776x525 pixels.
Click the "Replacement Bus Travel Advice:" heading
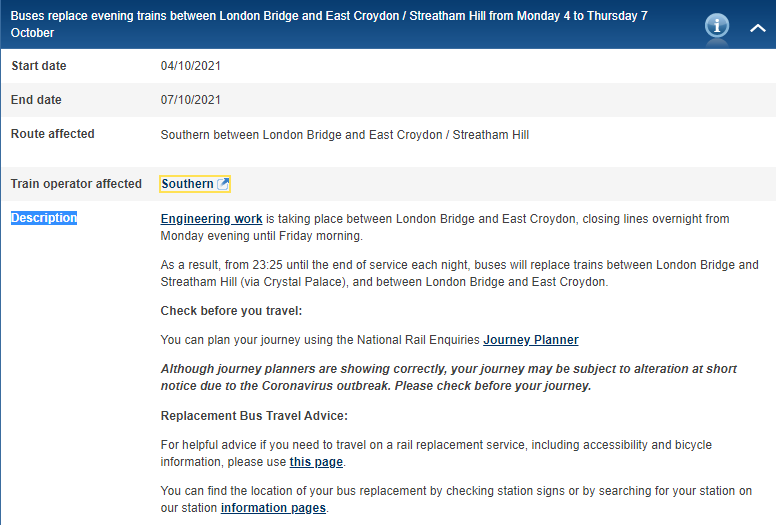tap(254, 416)
